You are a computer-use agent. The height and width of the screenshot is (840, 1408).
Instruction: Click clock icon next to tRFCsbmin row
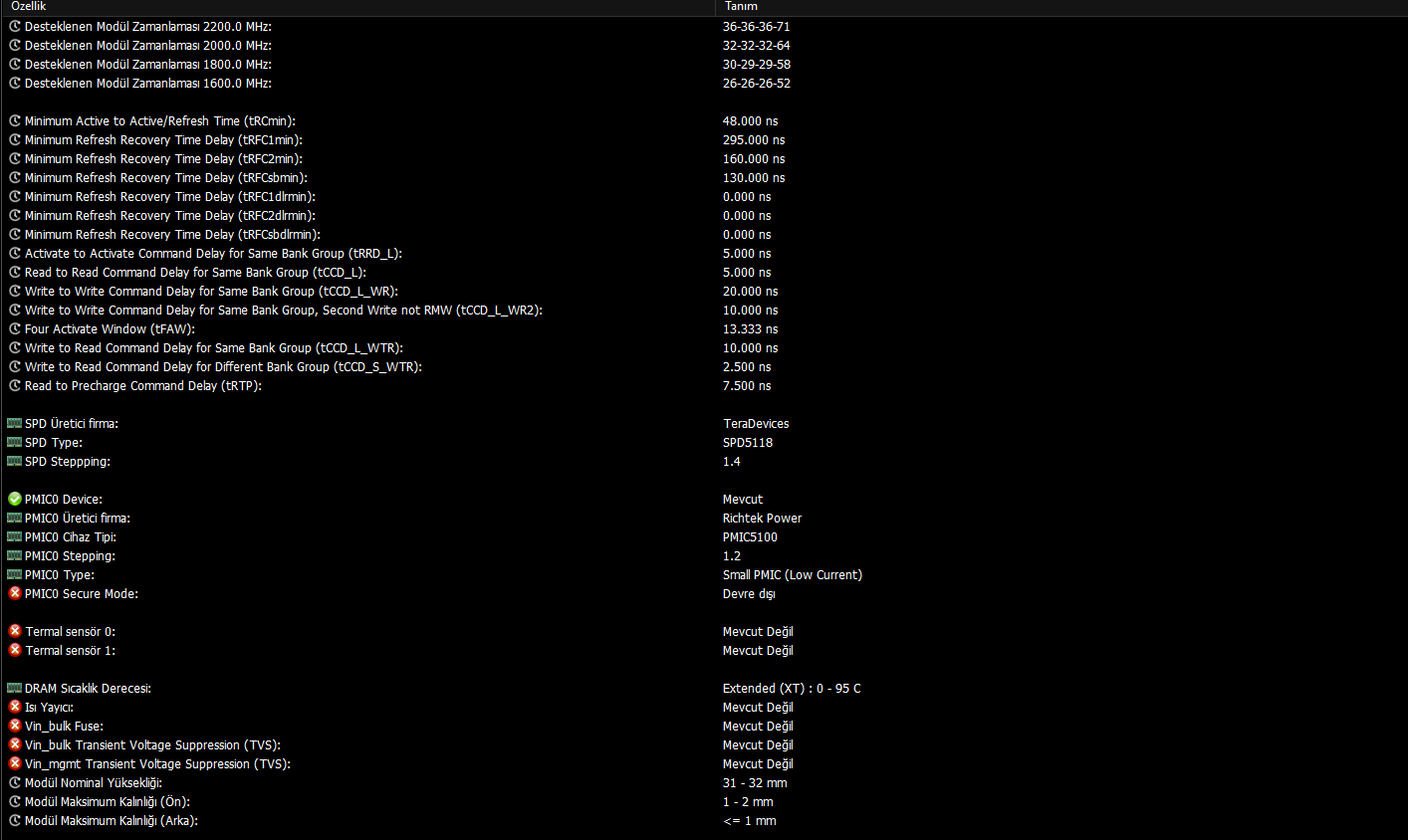[x=15, y=178]
